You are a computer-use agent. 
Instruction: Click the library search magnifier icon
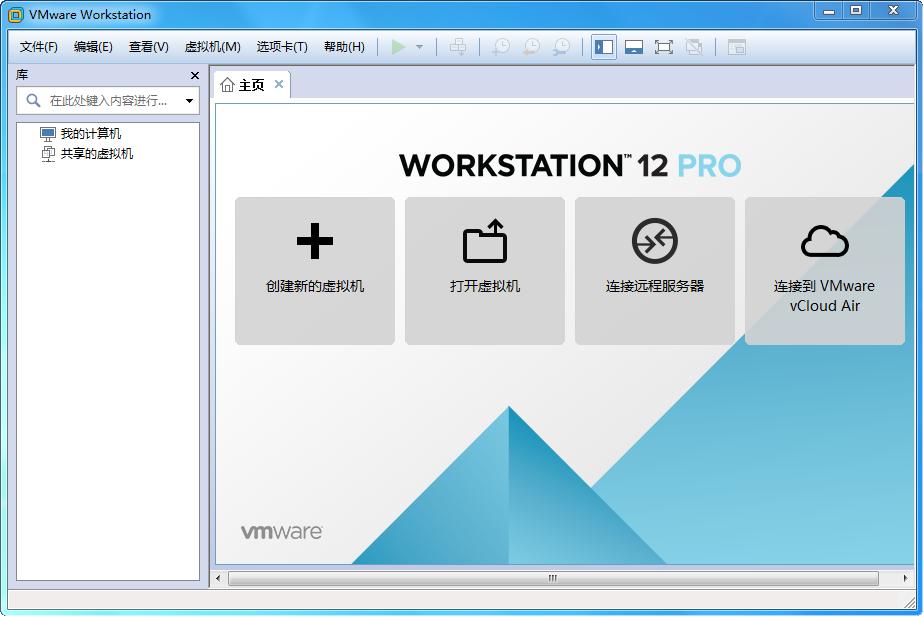pos(34,101)
